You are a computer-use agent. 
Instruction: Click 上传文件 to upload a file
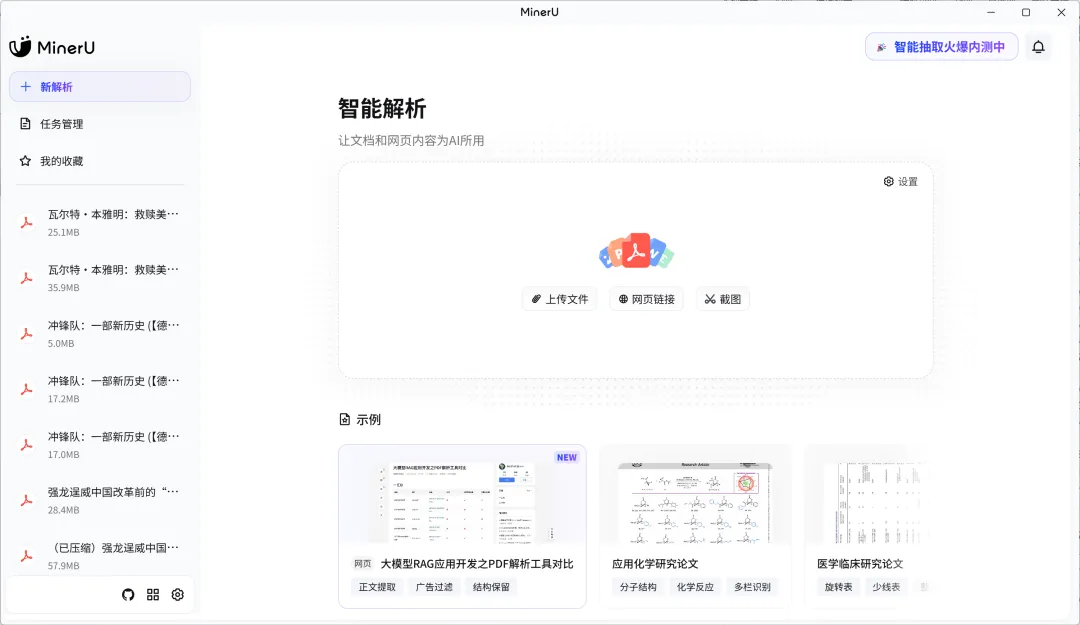559,299
